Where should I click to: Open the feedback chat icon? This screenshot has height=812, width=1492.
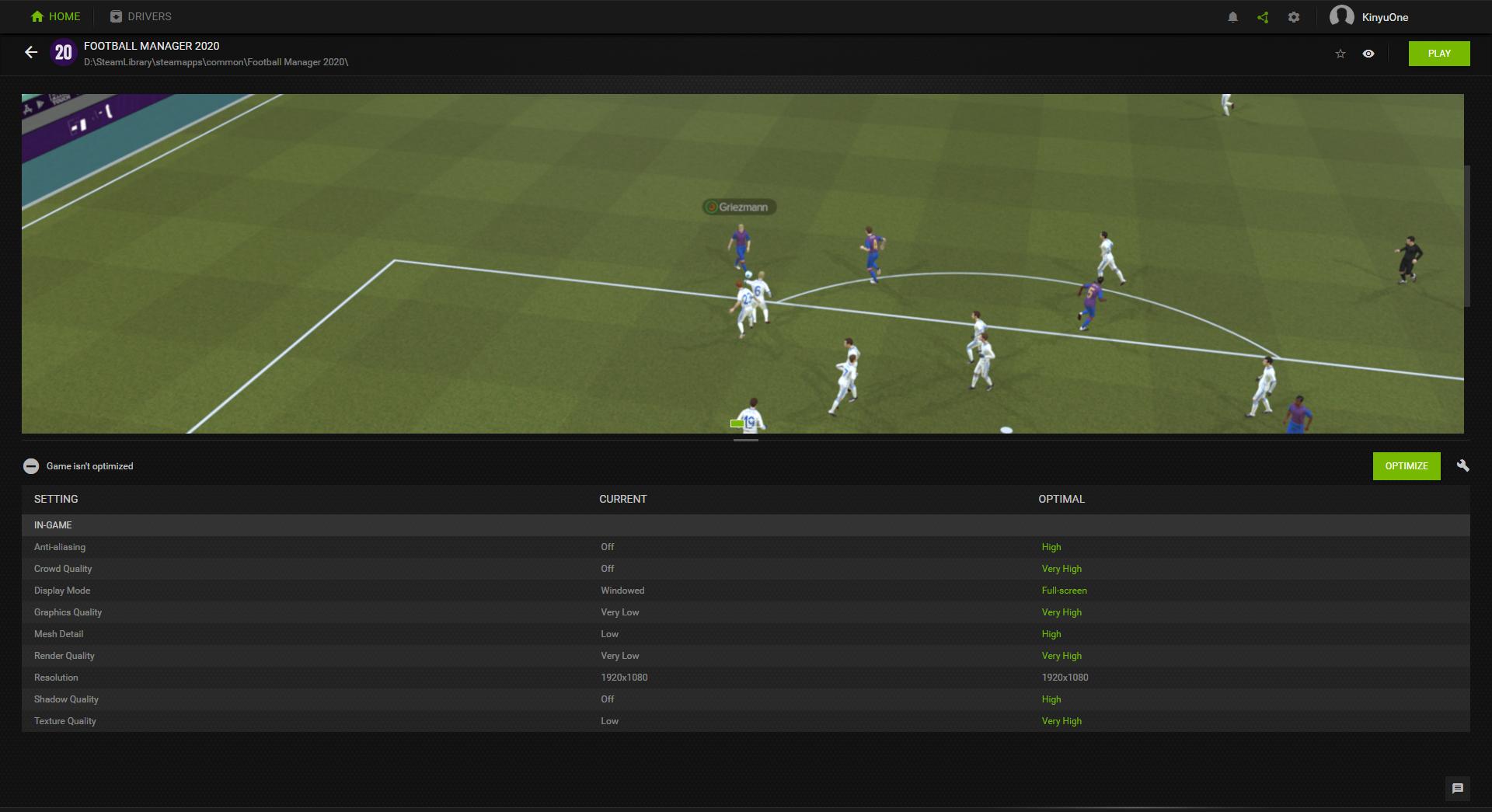click(1457, 789)
